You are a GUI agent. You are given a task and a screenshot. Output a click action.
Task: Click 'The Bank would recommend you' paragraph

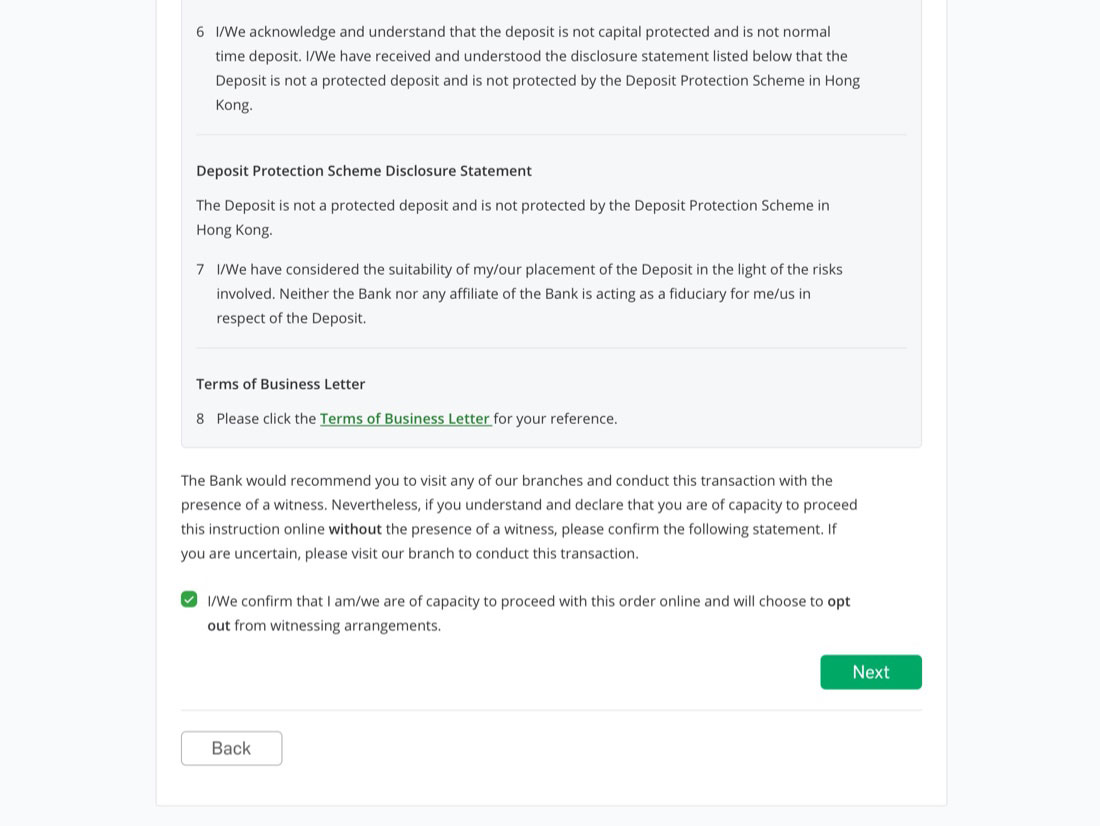pyautogui.click(x=519, y=517)
